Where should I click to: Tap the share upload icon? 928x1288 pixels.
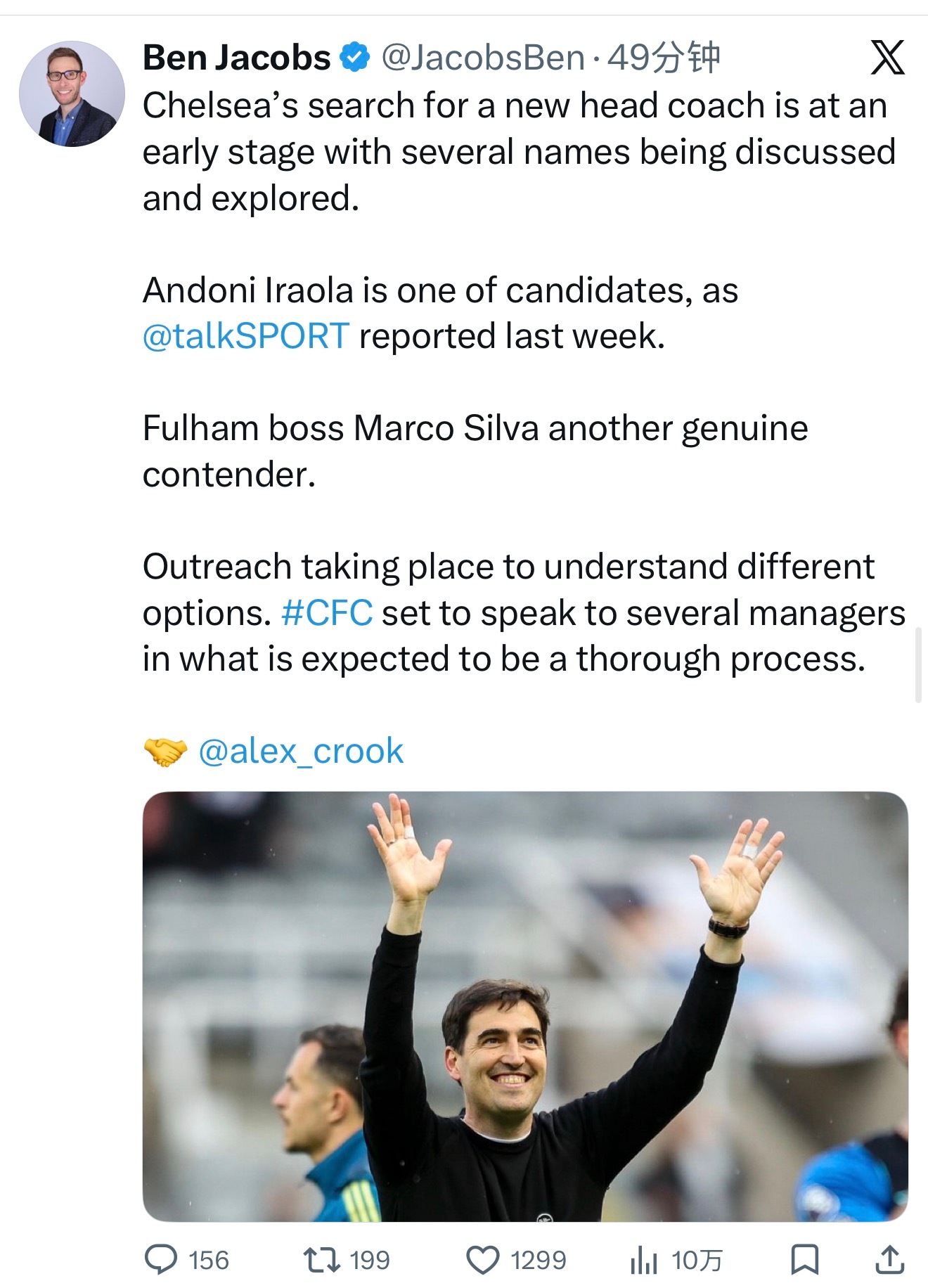[x=889, y=1260]
